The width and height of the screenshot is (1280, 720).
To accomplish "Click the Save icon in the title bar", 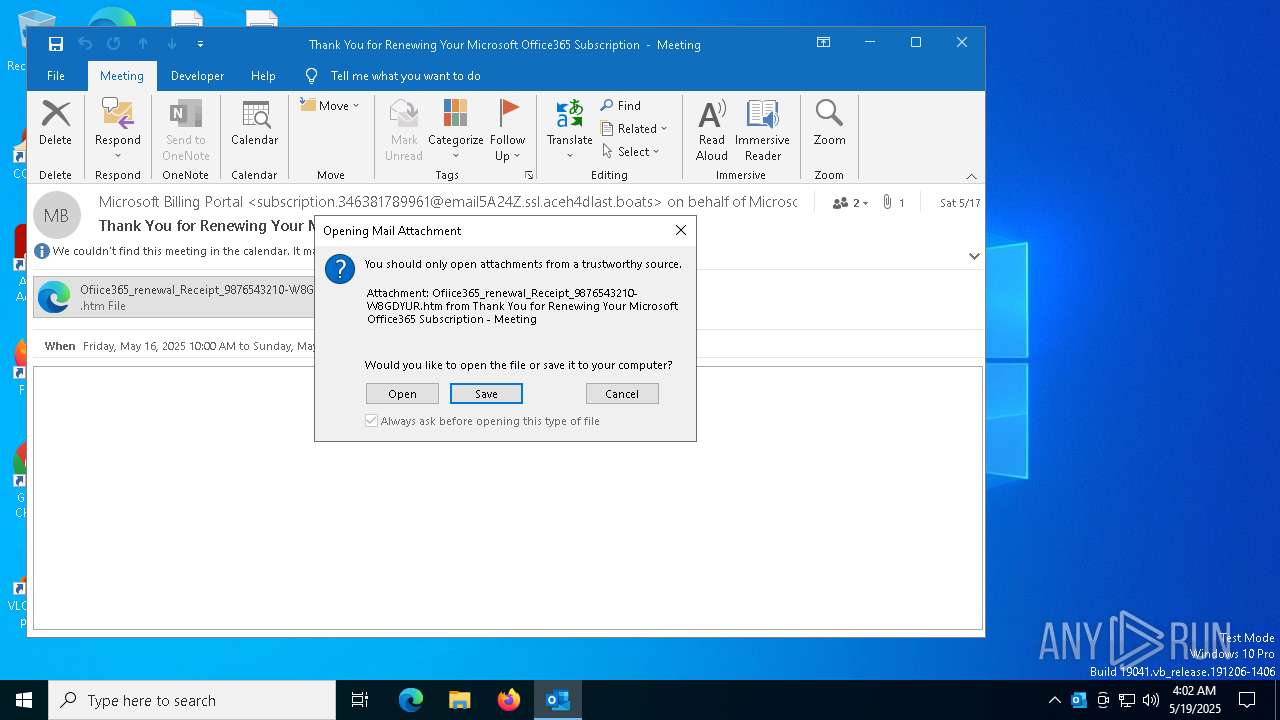I will coord(56,44).
